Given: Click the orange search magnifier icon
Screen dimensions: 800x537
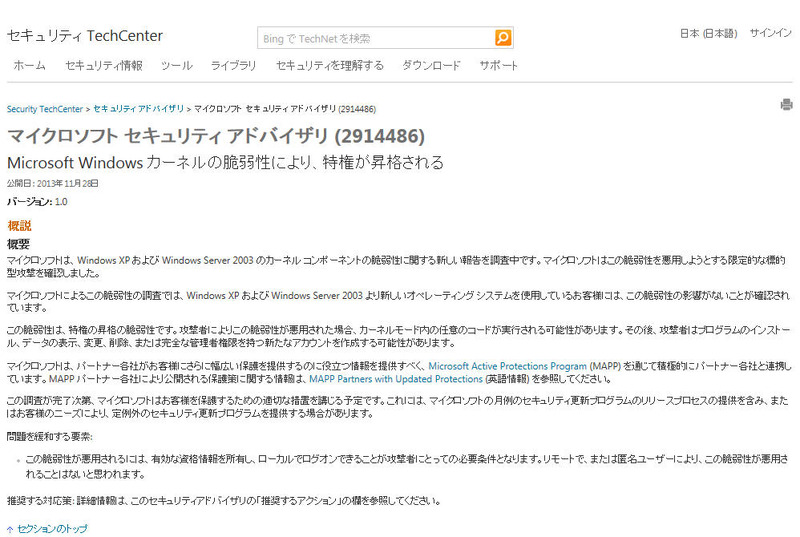Looking at the screenshot, I should click(x=503, y=38).
